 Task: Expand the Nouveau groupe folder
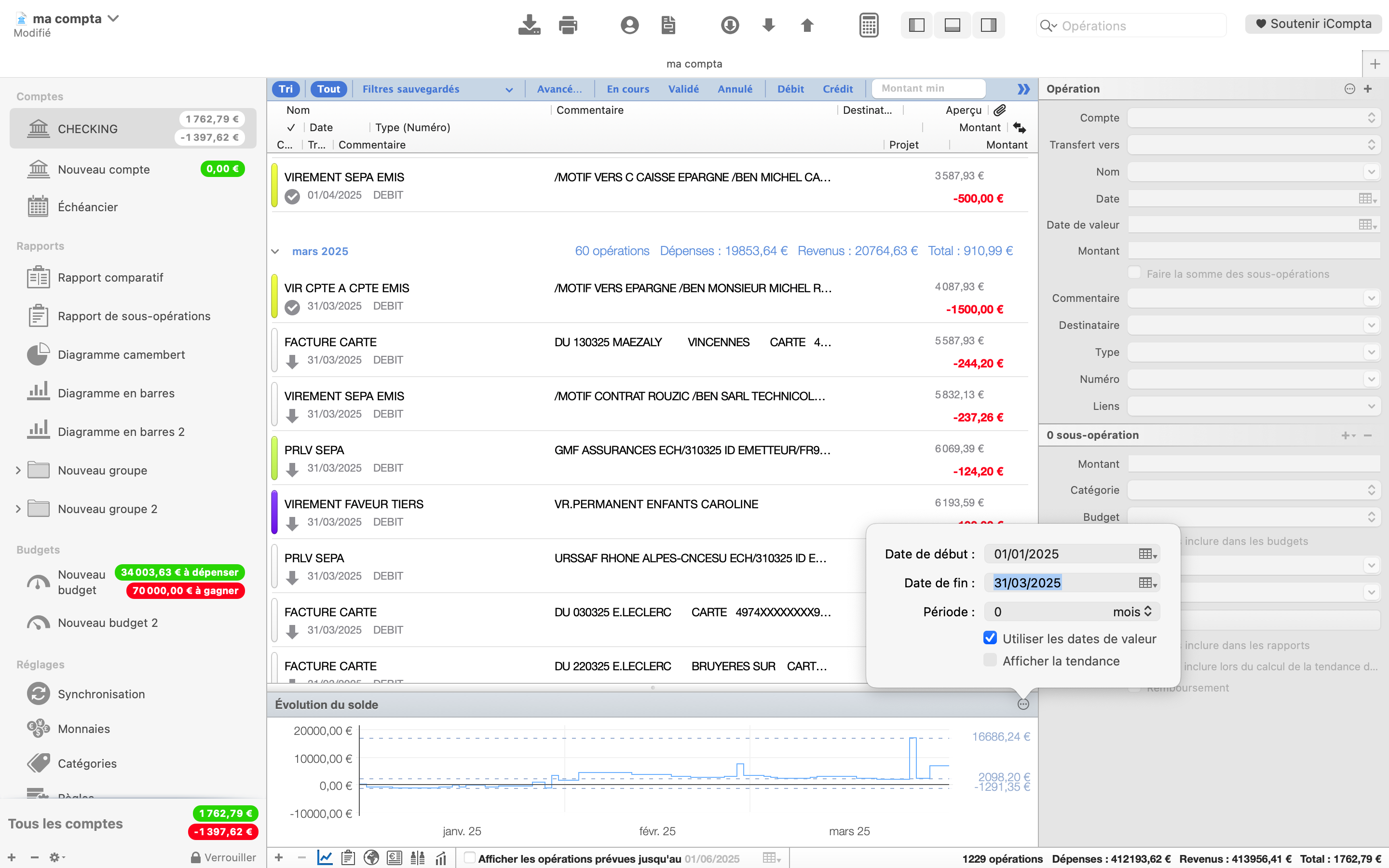click(x=18, y=470)
